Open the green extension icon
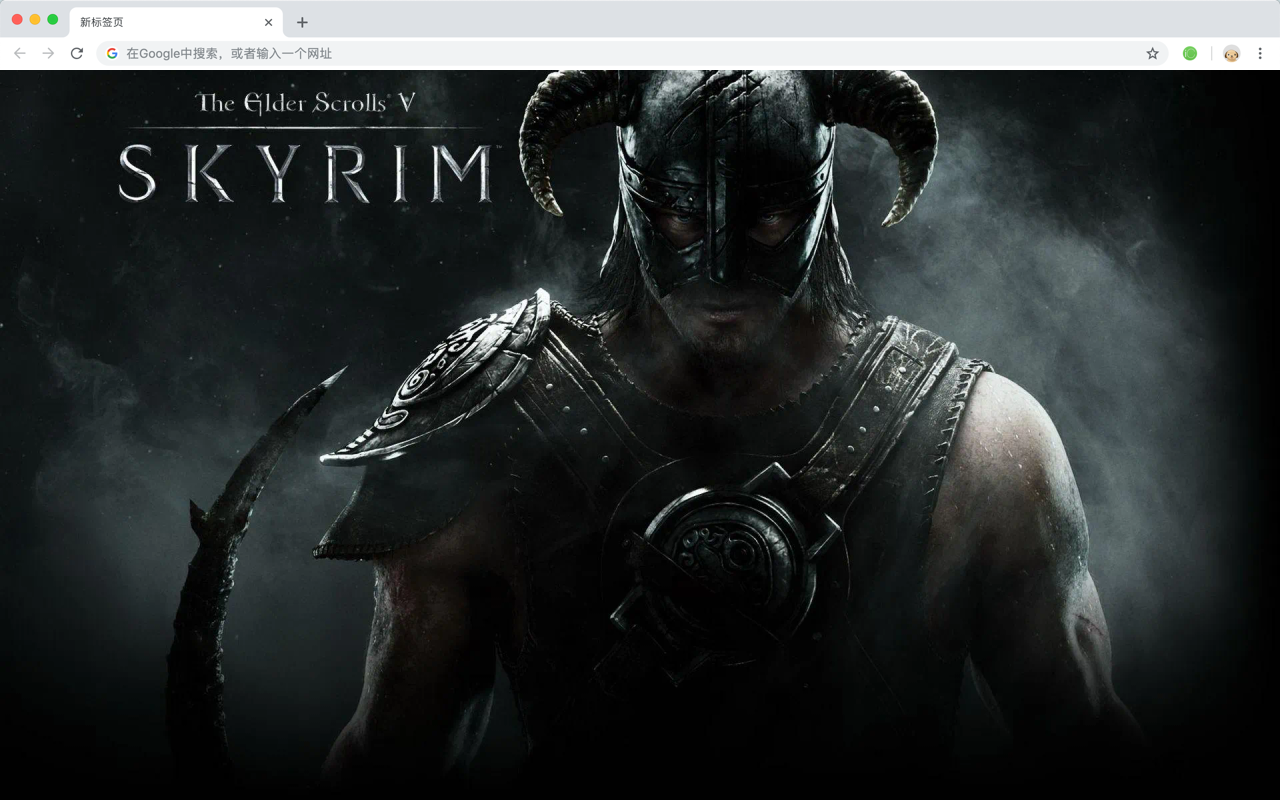Screen dimensions: 1280x800 tap(1190, 53)
